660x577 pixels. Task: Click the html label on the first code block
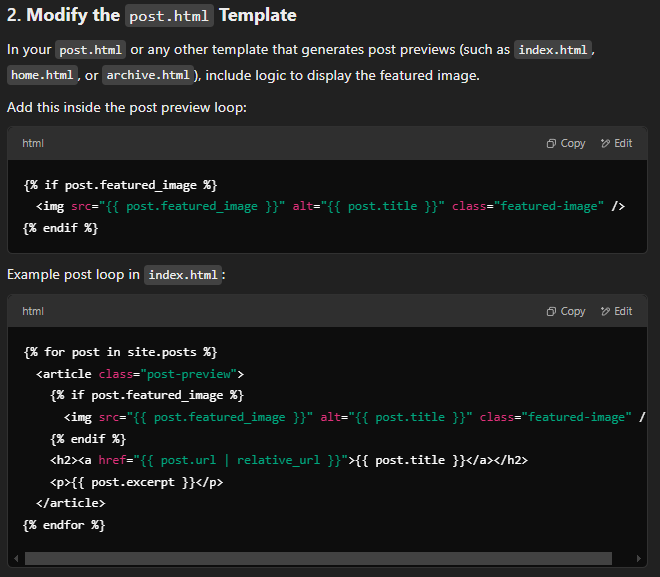pos(33,143)
